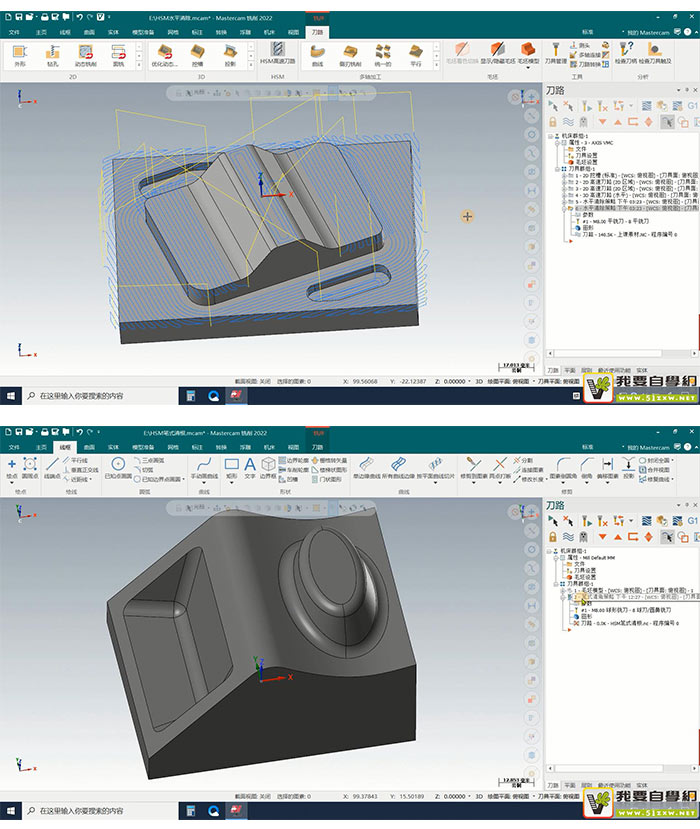Click 倒角 chamfer tool in bottom window
The height and width of the screenshot is (829, 700).
tap(586, 469)
